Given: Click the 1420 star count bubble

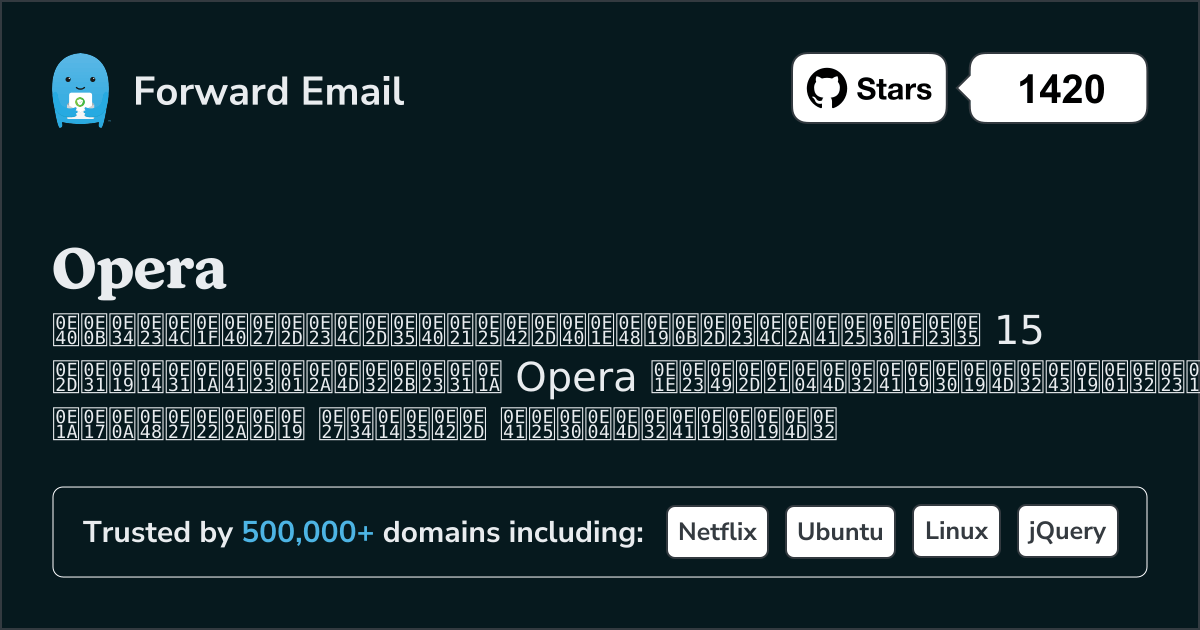Looking at the screenshot, I should (1057, 88).
